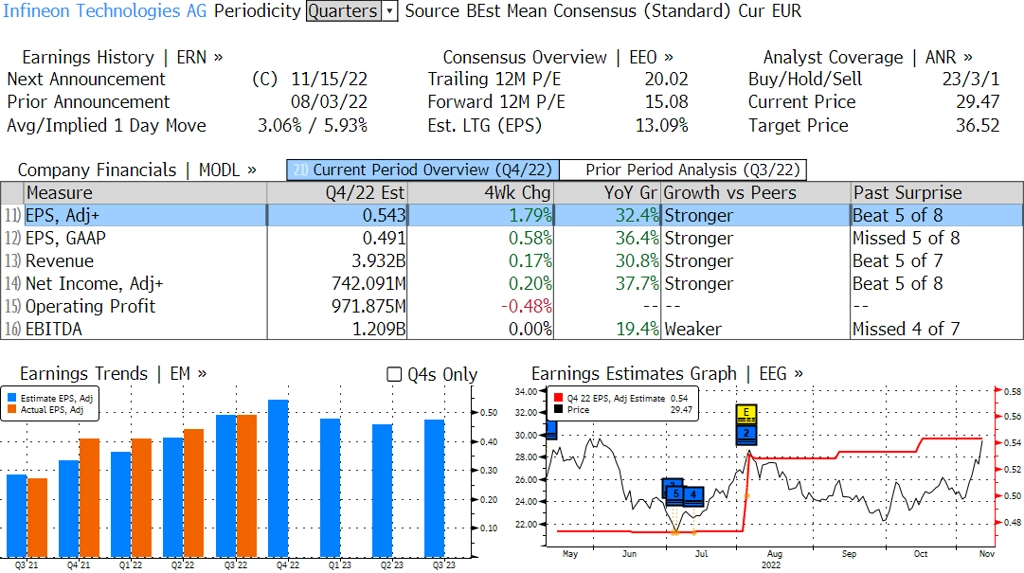1024x573 pixels.
Task: Click the Next Announcement date 11/15/22
Action: click(x=329, y=79)
